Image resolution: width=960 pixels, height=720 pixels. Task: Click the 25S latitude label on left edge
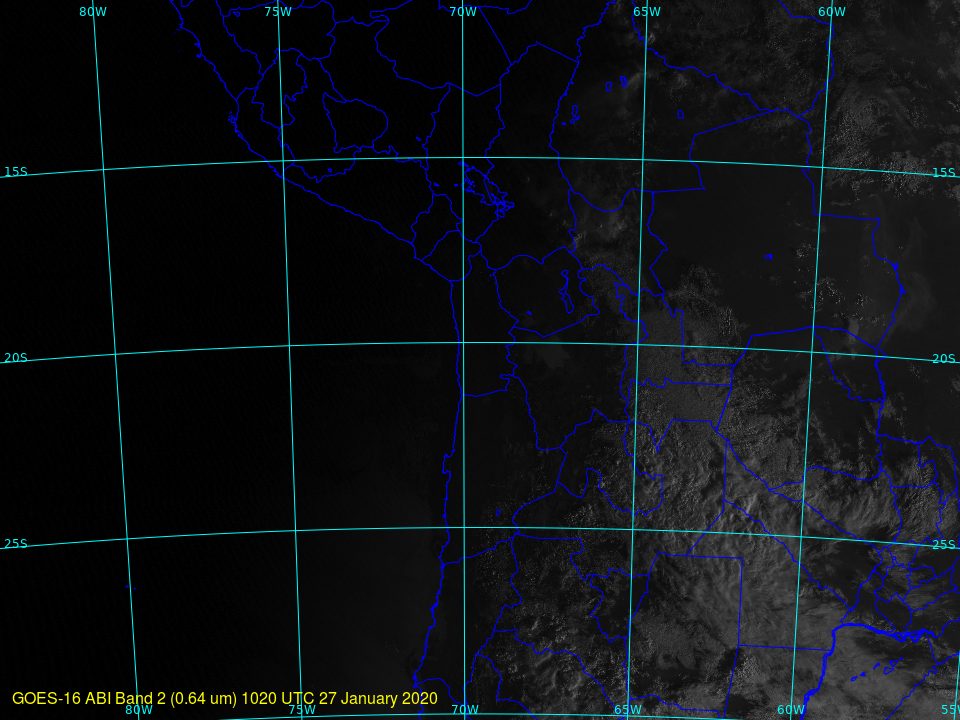16,544
